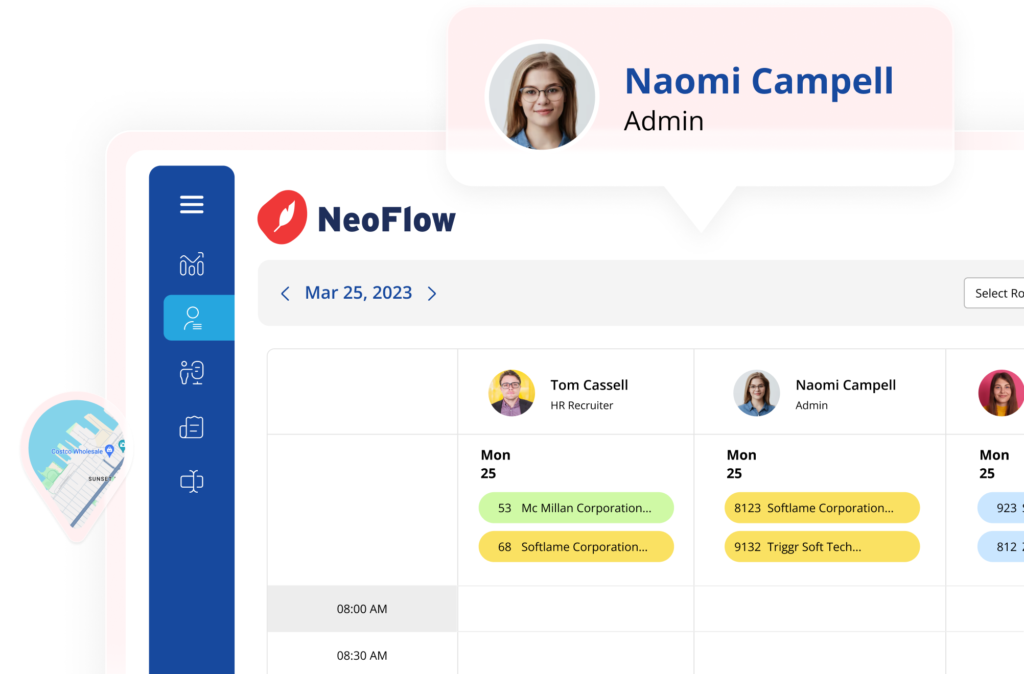
Task: Open the Select Role dropdown
Action: [997, 293]
